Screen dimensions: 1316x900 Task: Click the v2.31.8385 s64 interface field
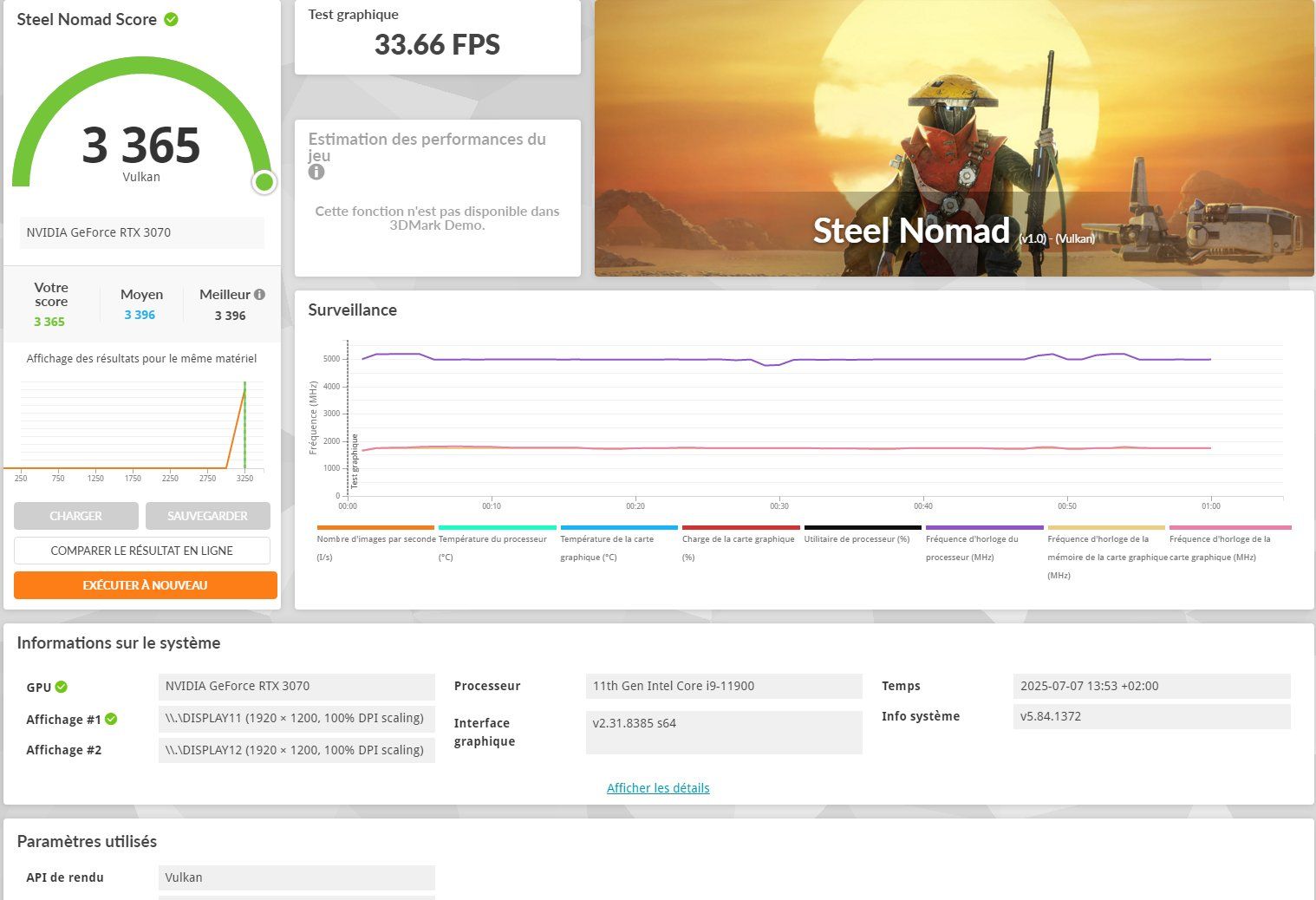click(x=724, y=733)
